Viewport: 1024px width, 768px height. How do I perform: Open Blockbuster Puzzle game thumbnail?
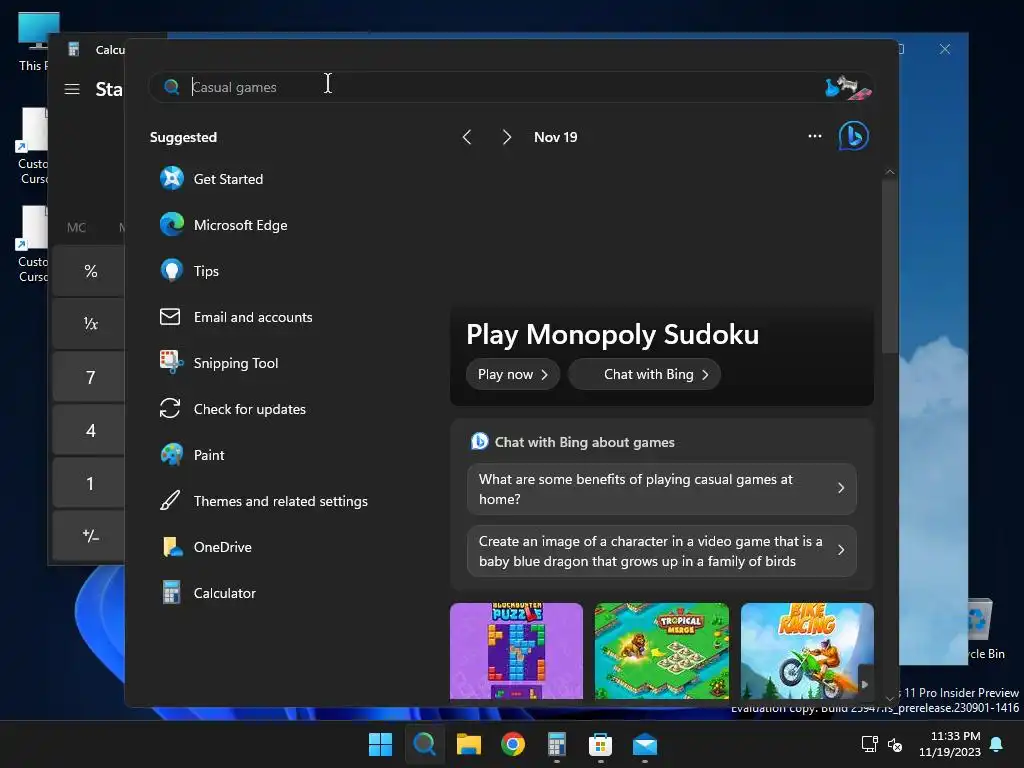(516, 650)
